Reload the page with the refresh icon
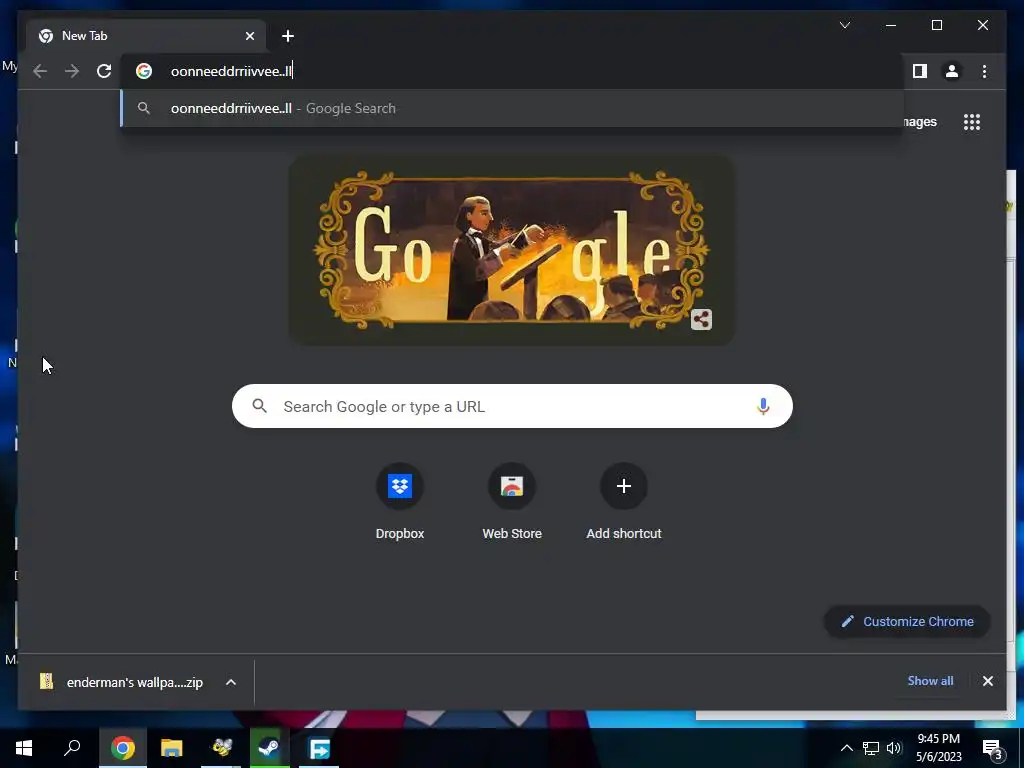The width and height of the screenshot is (1024, 768). [104, 71]
